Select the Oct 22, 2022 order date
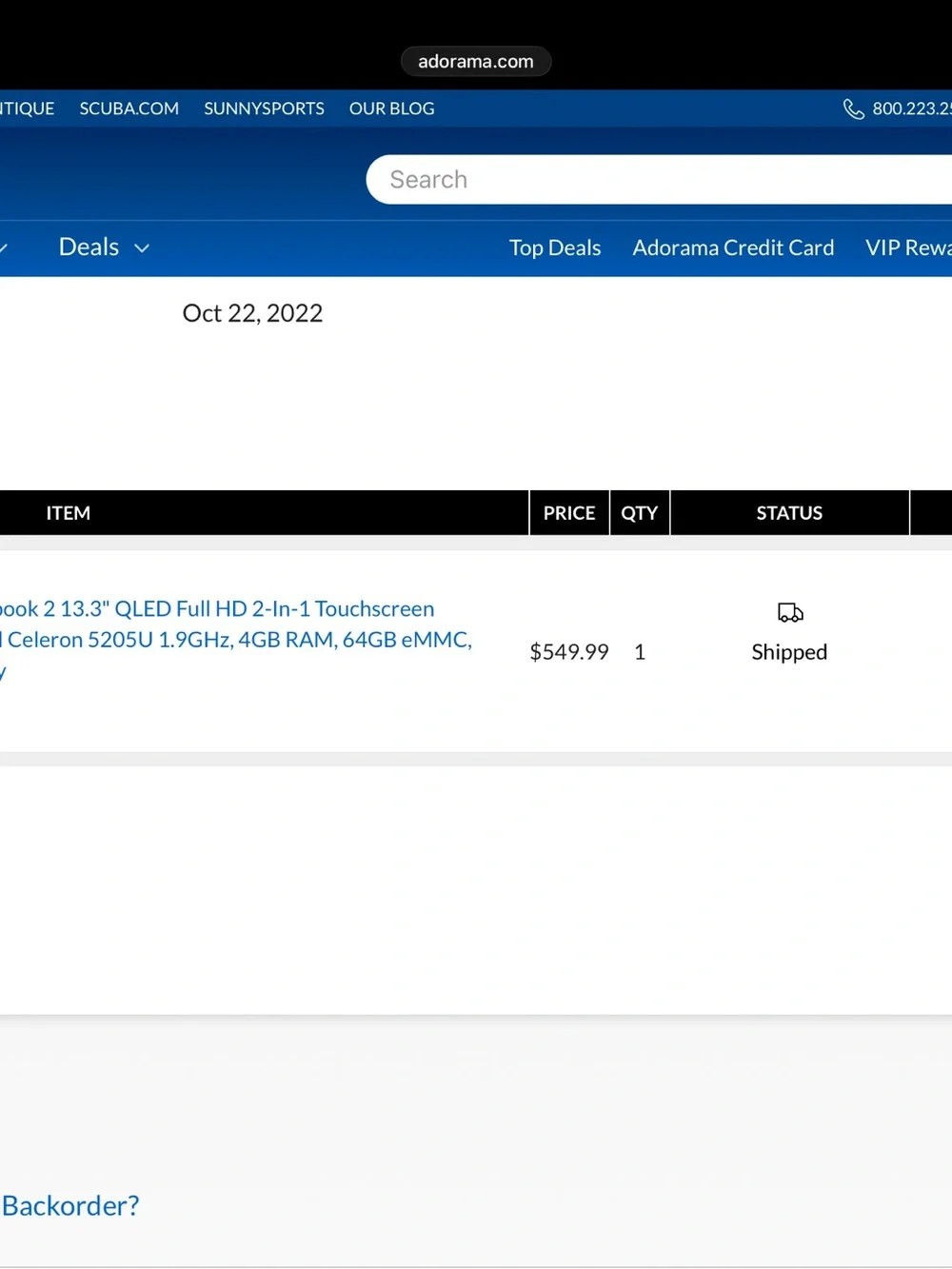 click(252, 313)
